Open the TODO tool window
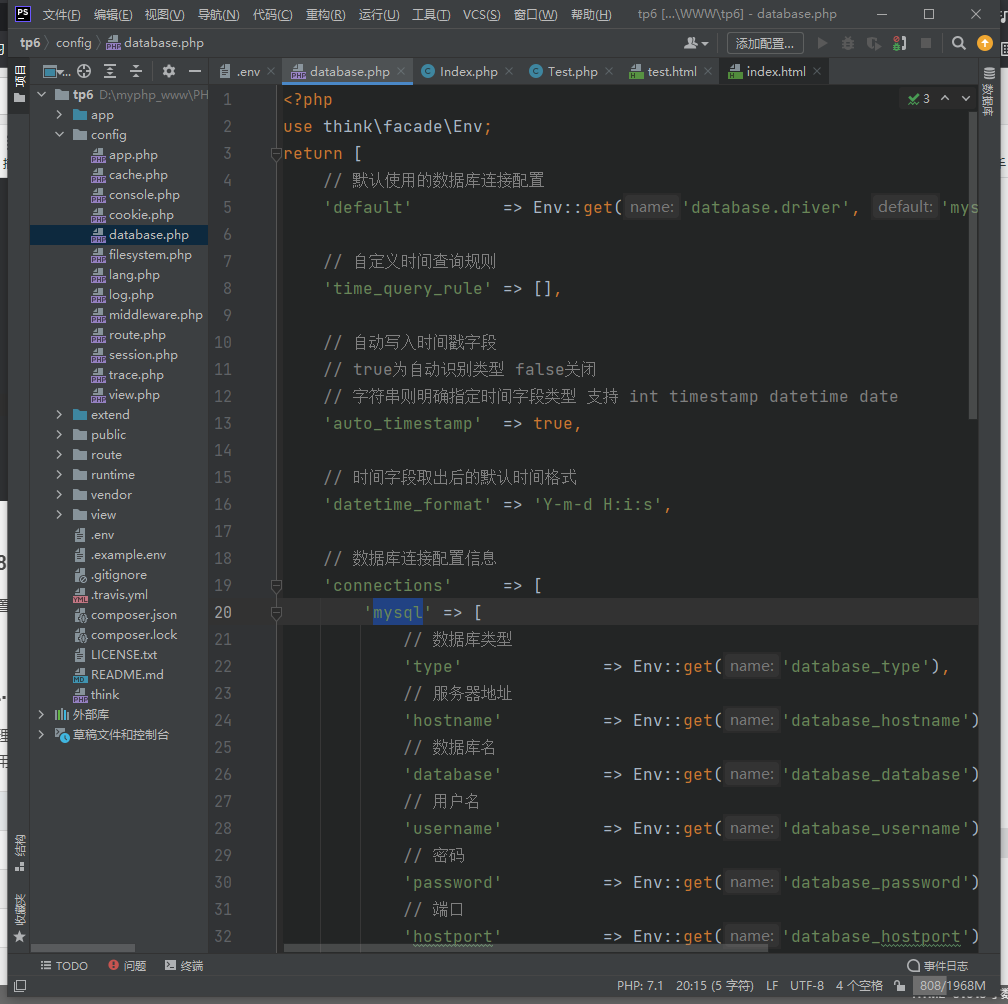The height and width of the screenshot is (1004, 1008). pos(64,965)
